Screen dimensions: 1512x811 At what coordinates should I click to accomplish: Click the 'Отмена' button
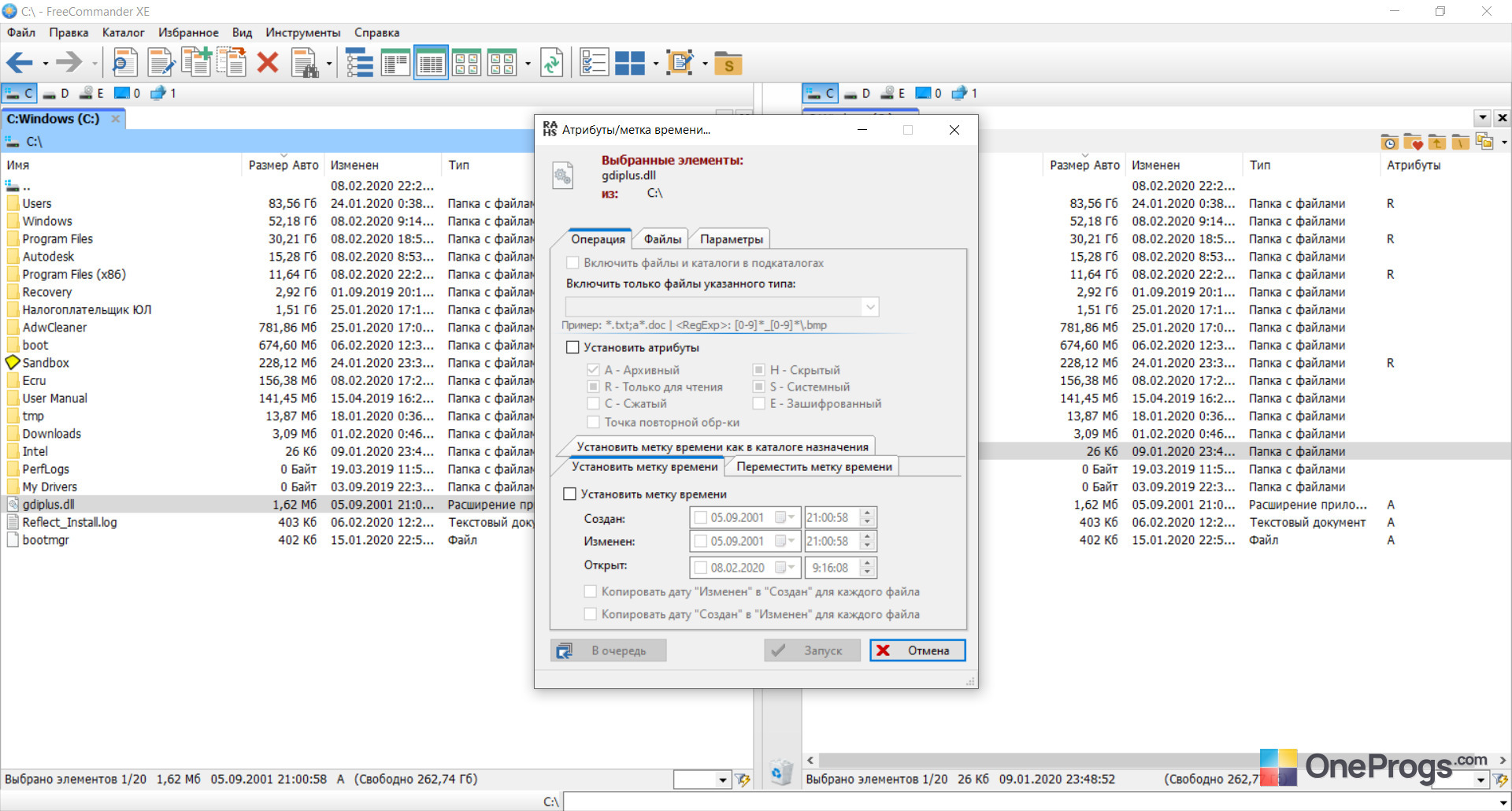917,650
